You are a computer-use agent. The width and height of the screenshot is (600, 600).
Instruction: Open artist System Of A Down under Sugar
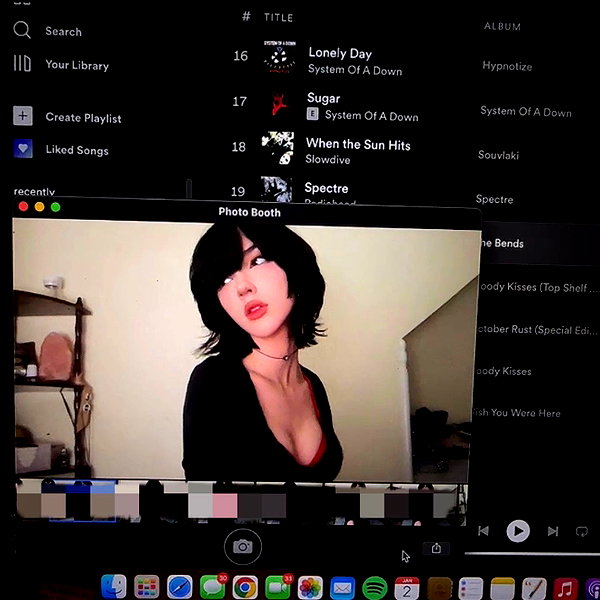372,116
